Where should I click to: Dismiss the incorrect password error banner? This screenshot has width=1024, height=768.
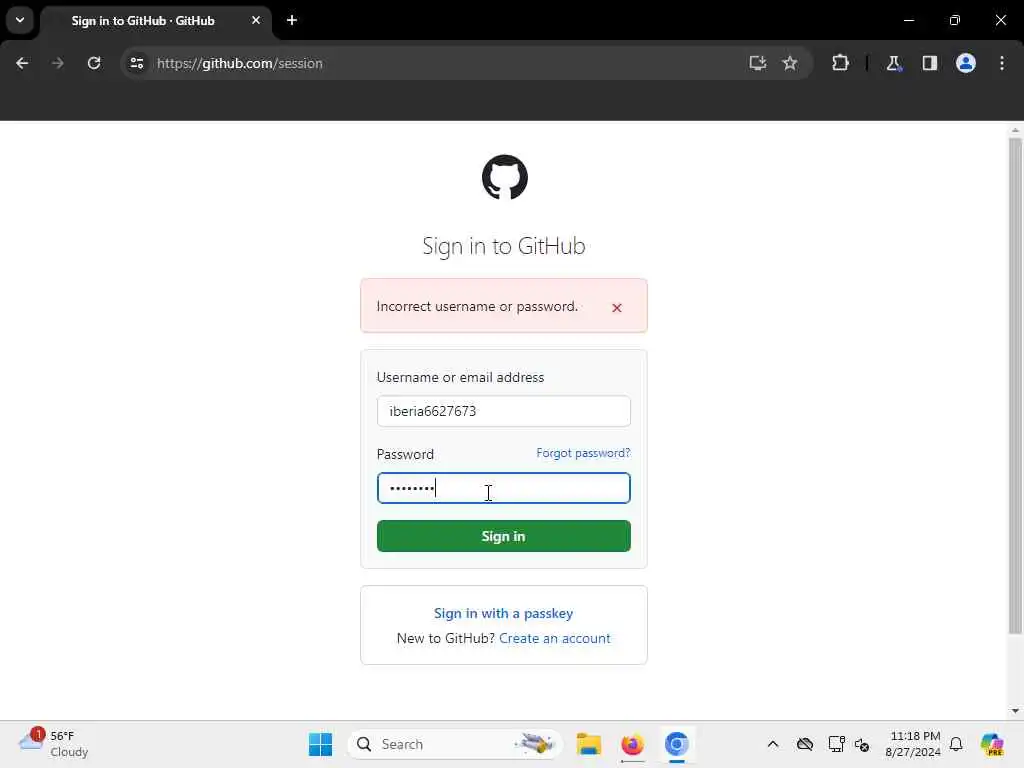point(616,308)
